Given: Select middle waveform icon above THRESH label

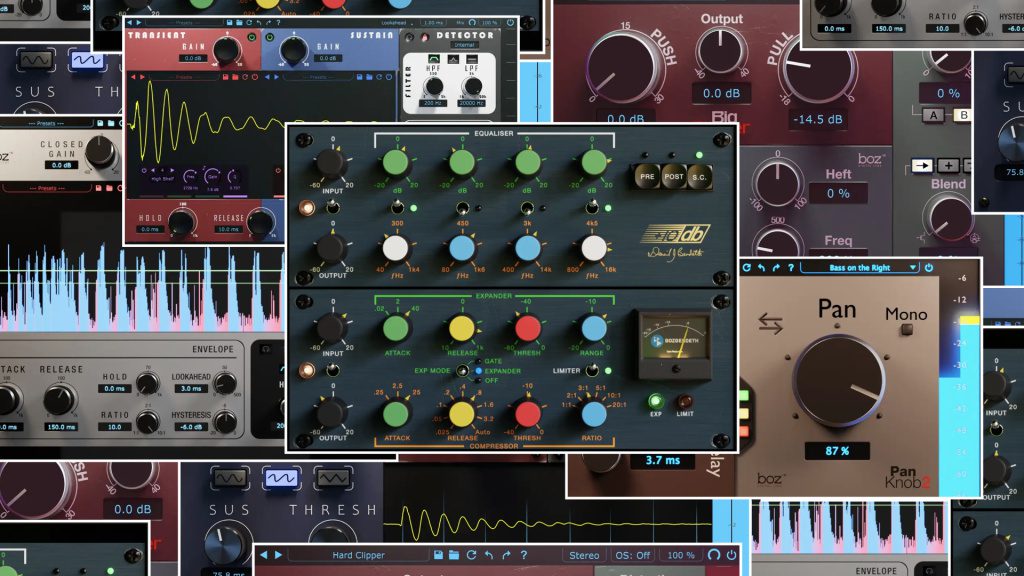Looking at the screenshot, I should [x=281, y=478].
